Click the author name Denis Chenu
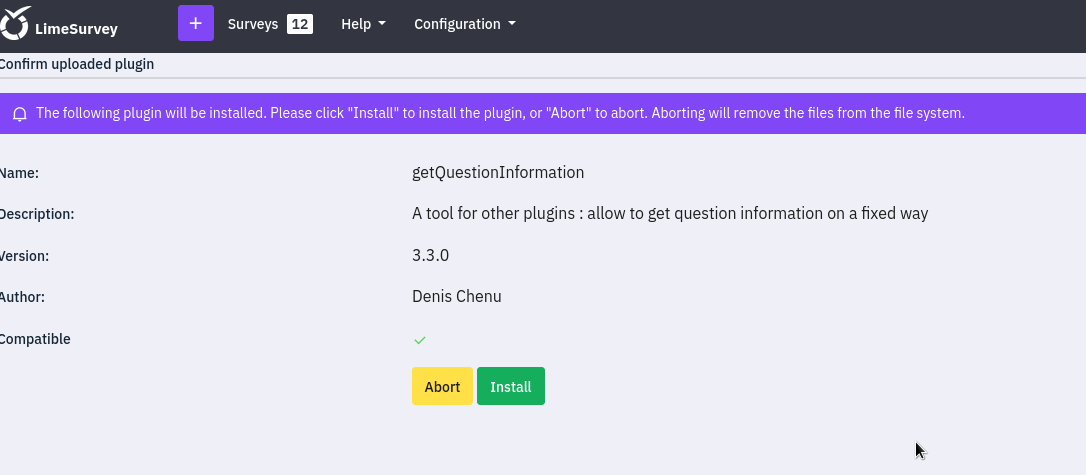Image resolution: width=1086 pixels, height=475 pixels. point(456,296)
